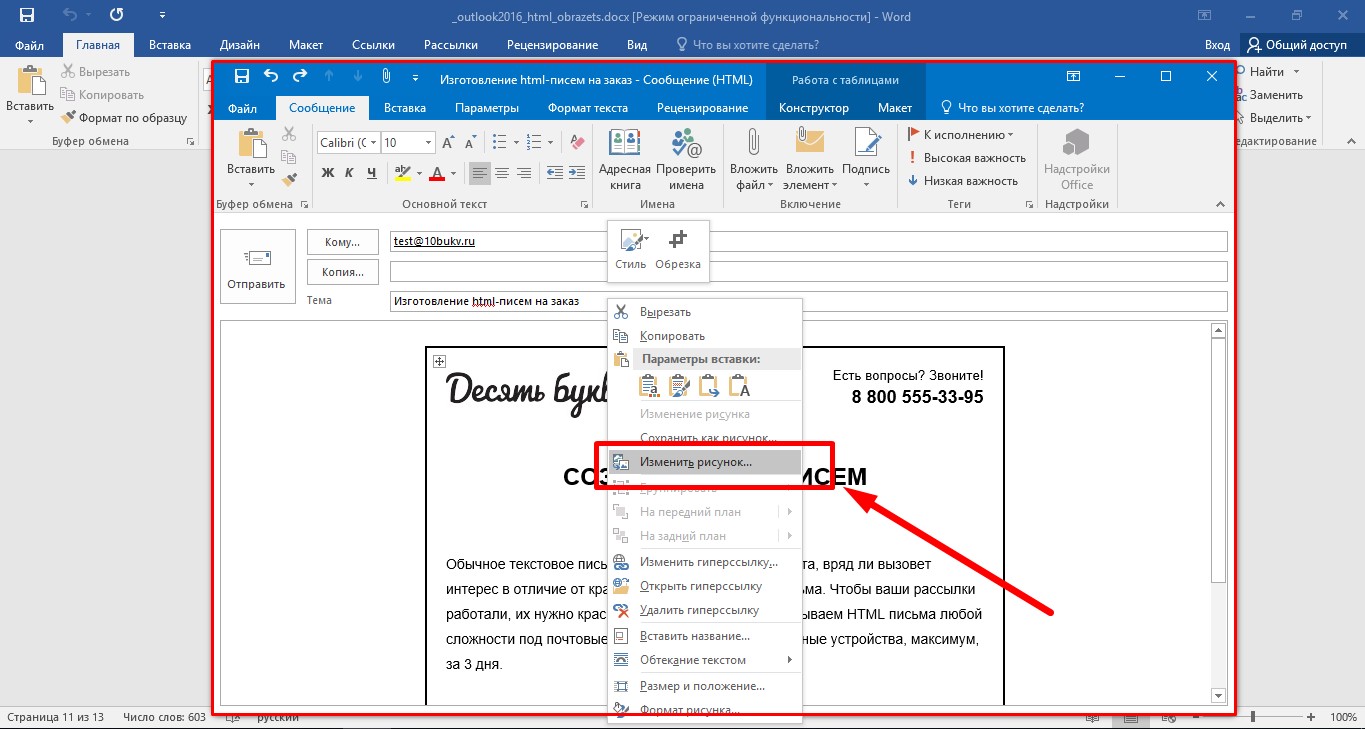Screen dimensions: 1365x729
Task: Open bulleted list style dropdown arrow
Action: [x=515, y=142]
